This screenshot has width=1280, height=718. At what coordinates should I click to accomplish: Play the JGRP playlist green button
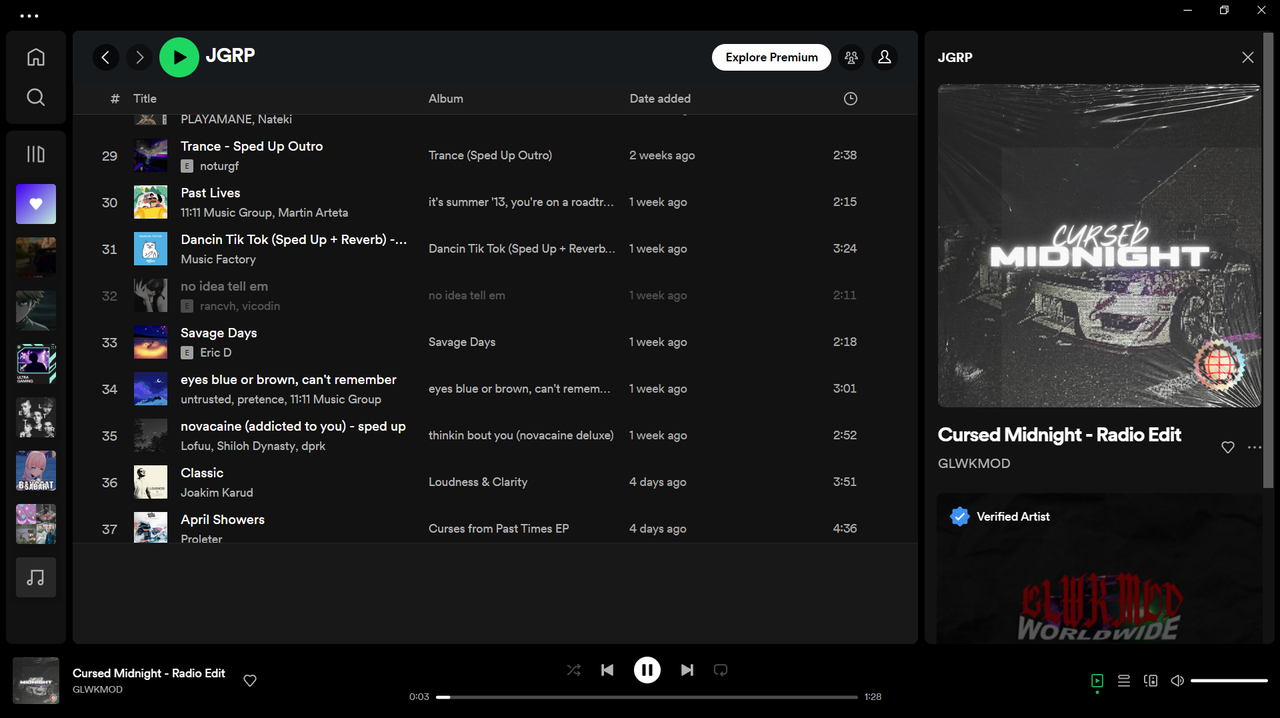180,57
